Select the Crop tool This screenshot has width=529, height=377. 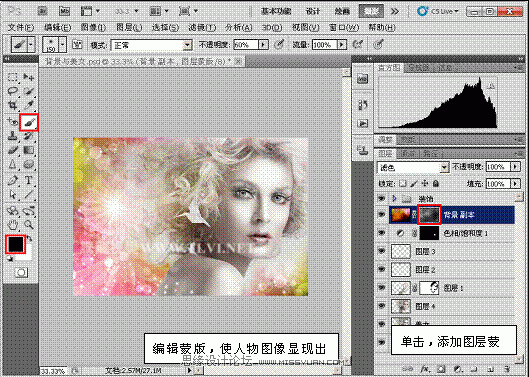click(x=13, y=106)
